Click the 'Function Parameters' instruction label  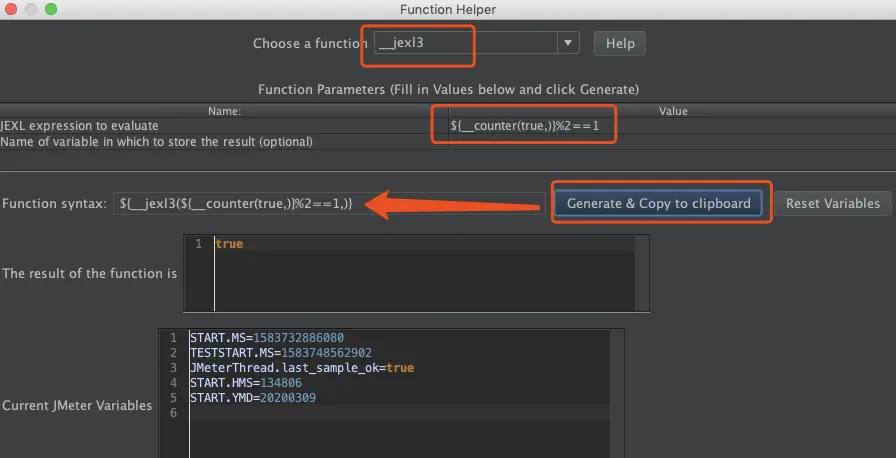click(x=448, y=90)
